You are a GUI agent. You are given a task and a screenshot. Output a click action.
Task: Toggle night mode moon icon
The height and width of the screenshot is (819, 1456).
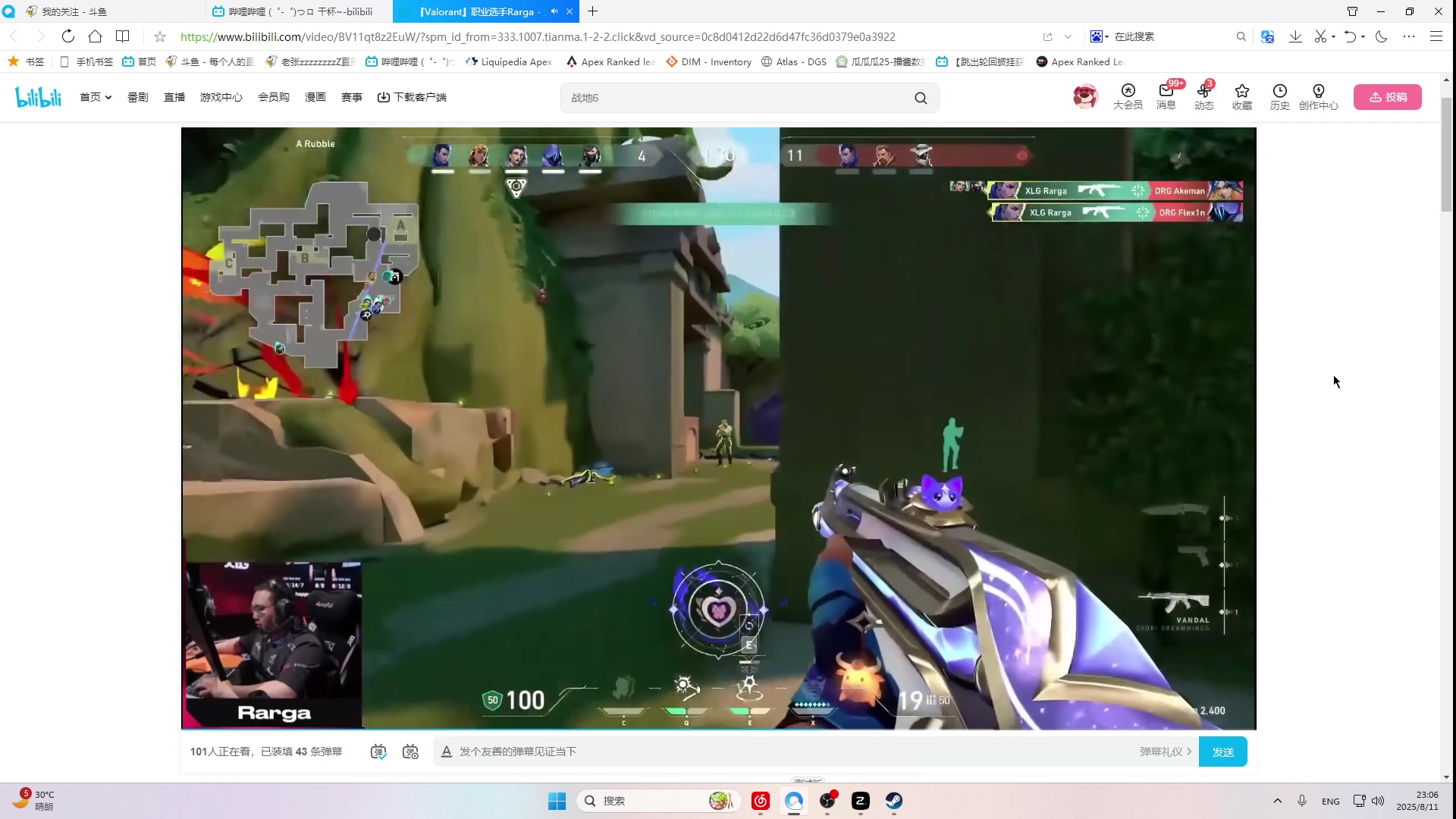point(1382,36)
